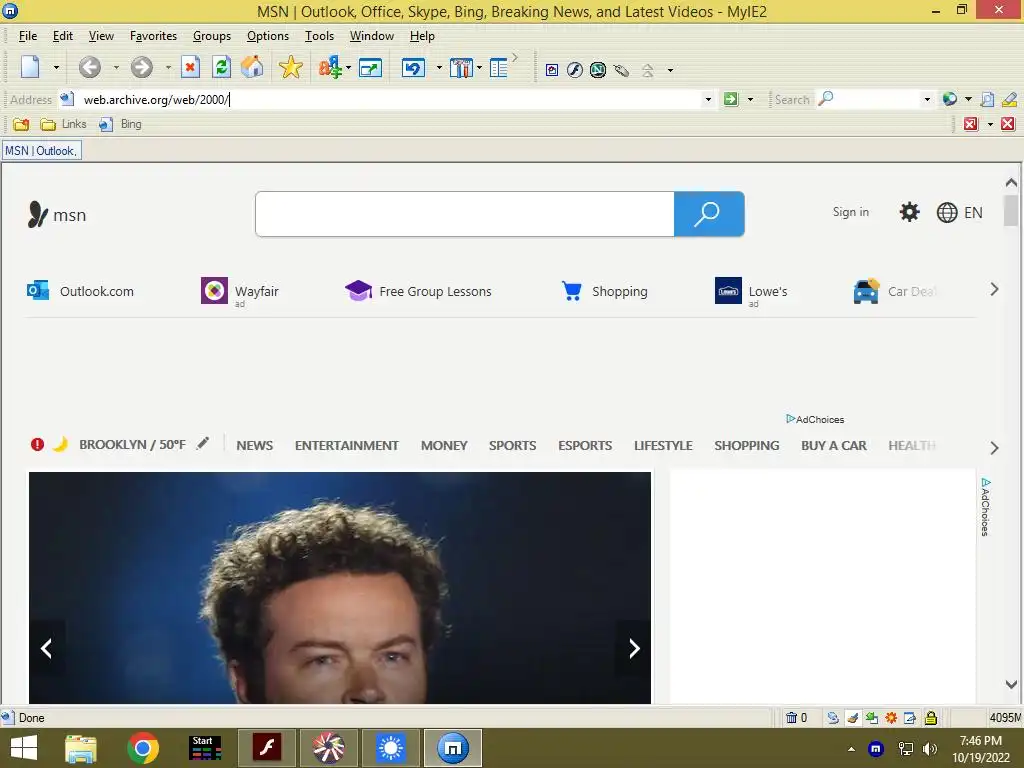1024x768 pixels.
Task: Click the Windows Start button
Action: click(x=24, y=748)
